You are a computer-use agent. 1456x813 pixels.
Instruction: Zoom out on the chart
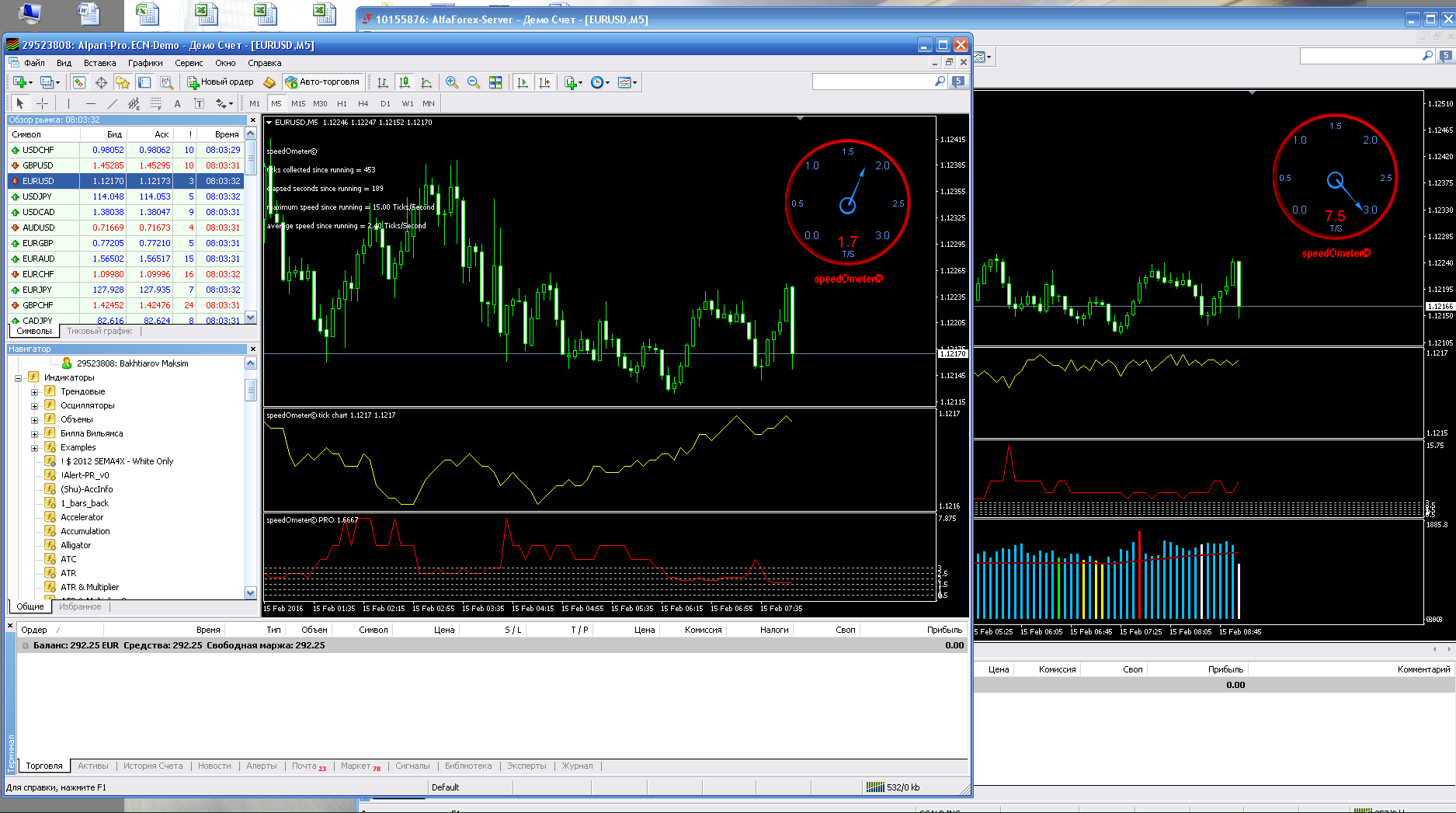(x=474, y=82)
